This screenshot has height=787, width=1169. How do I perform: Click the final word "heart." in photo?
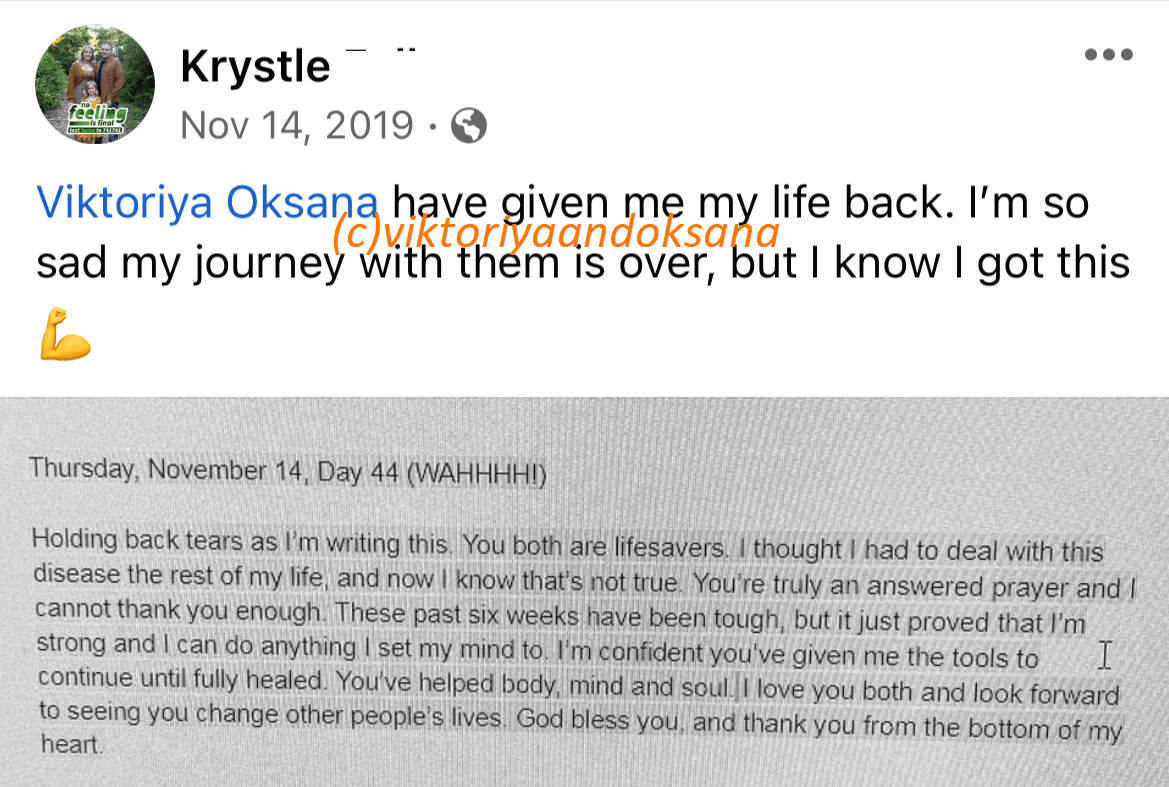coord(72,744)
